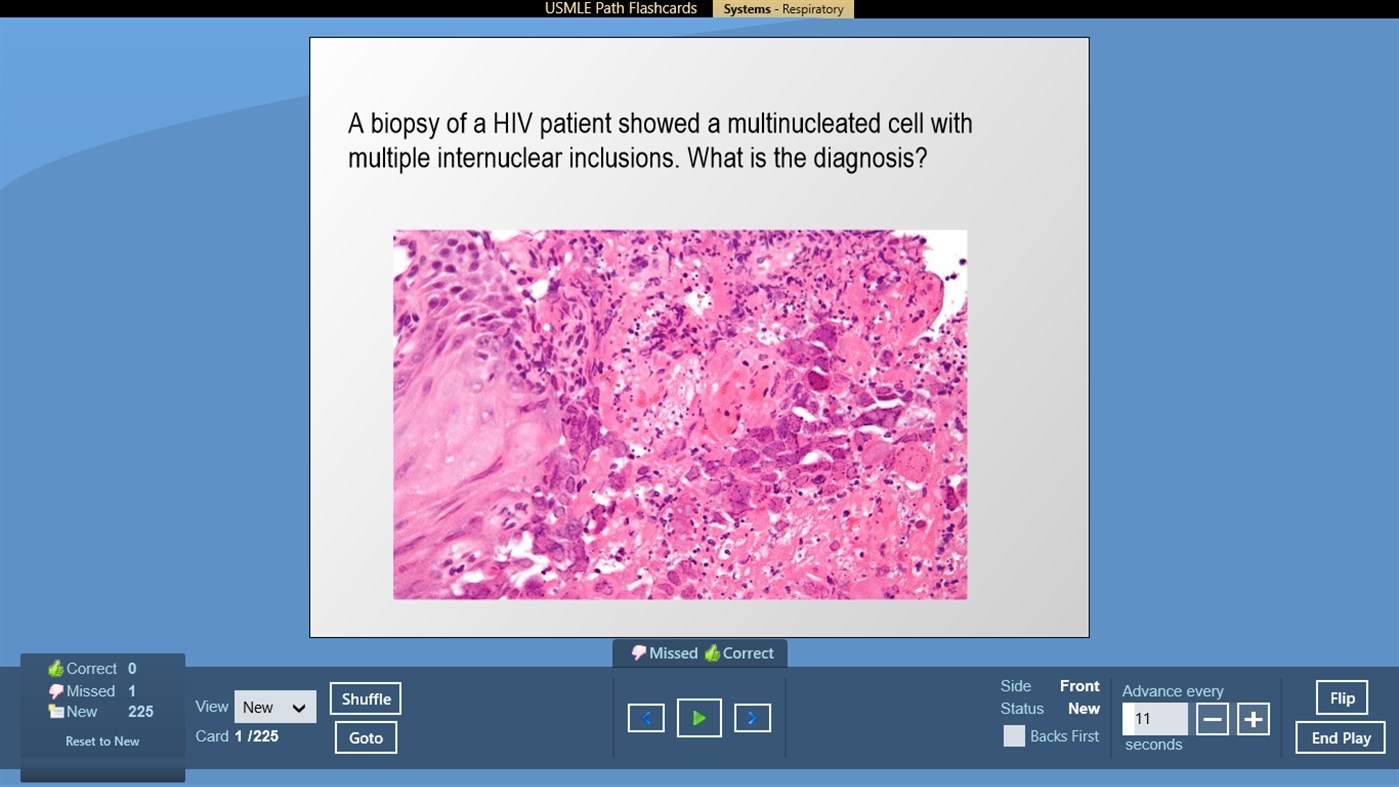Click the thumbs-up icon beside Correct count
The width and height of the screenshot is (1399, 787).
pyautogui.click(x=56, y=668)
